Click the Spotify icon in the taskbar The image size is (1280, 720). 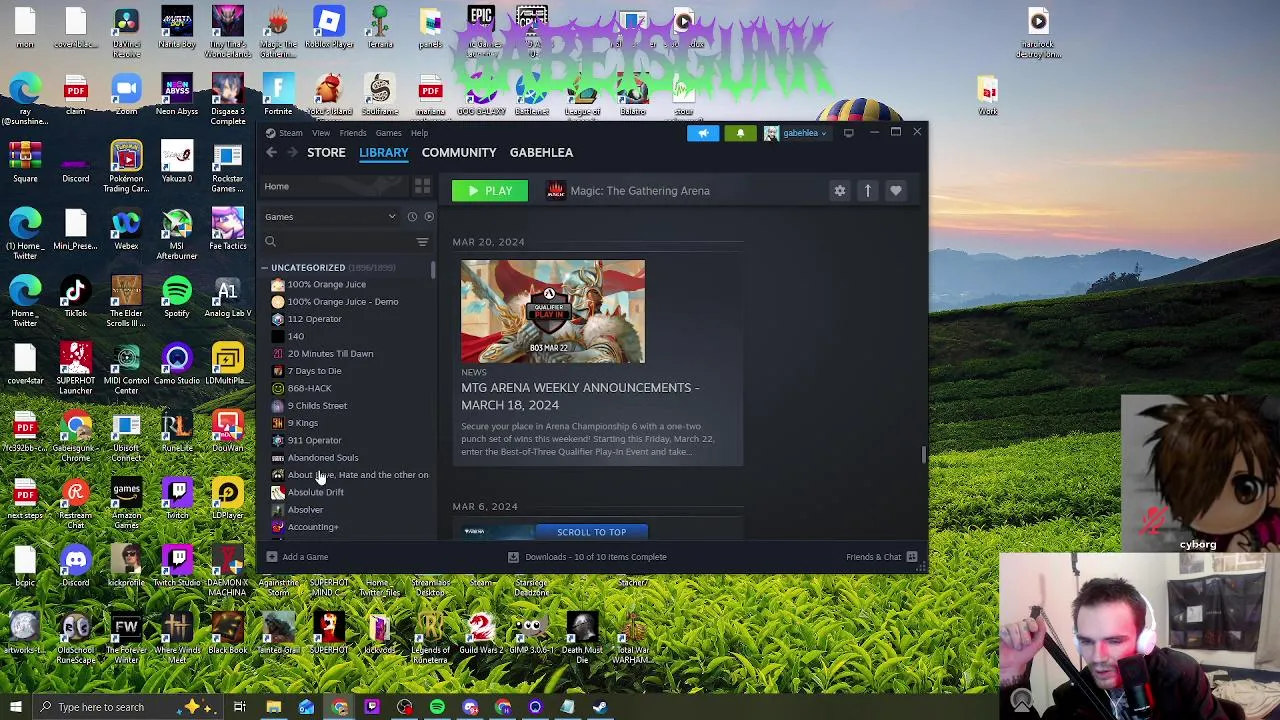[x=437, y=707]
